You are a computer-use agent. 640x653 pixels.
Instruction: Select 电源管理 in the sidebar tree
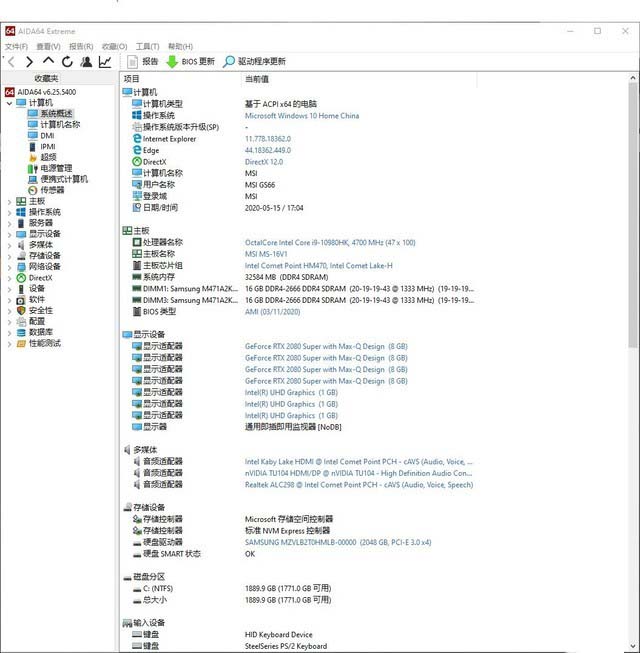(56, 168)
